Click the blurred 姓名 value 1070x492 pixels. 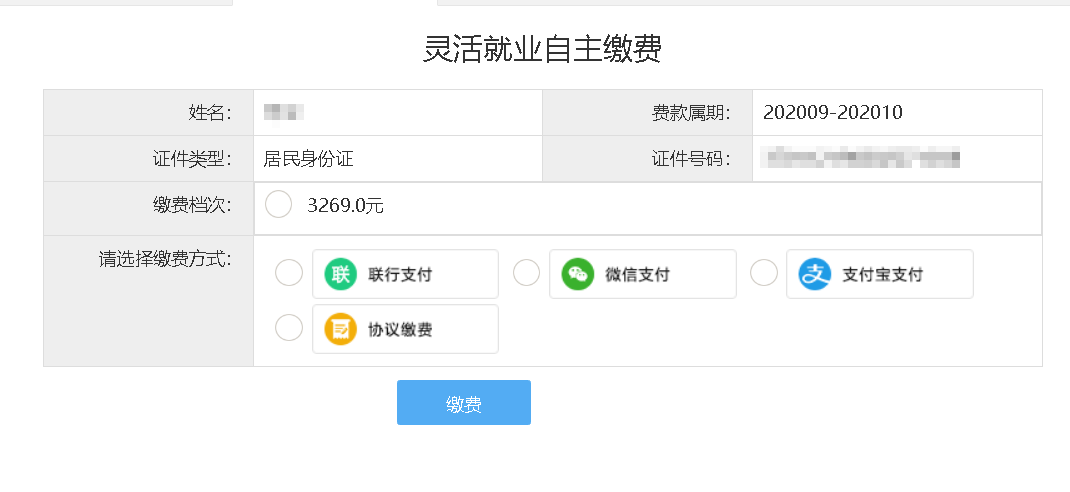(x=283, y=113)
